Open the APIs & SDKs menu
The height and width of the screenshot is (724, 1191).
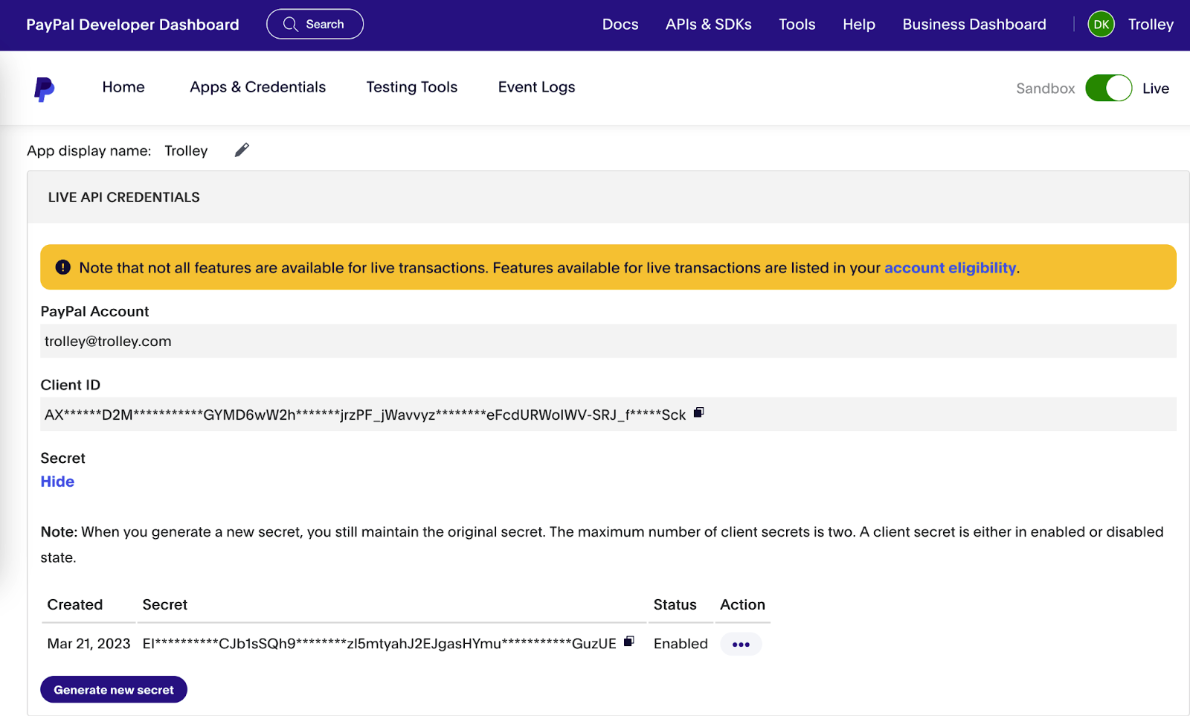(x=708, y=24)
